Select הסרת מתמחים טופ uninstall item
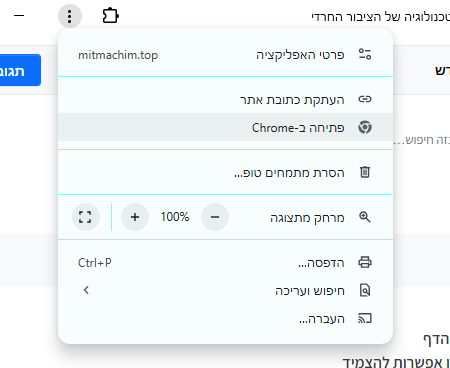450x368 pixels. pyautogui.click(x=225, y=172)
